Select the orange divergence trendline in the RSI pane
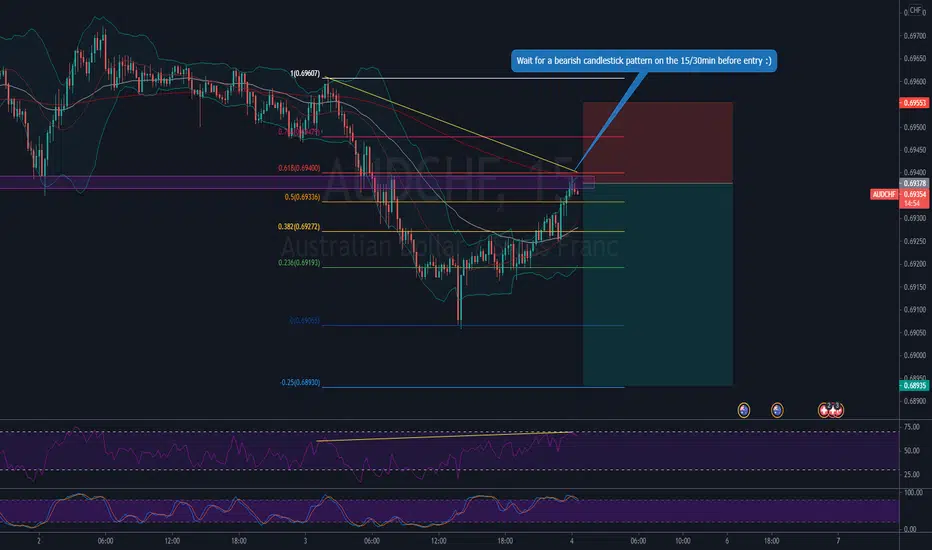This screenshot has width=932, height=550. [x=446, y=436]
